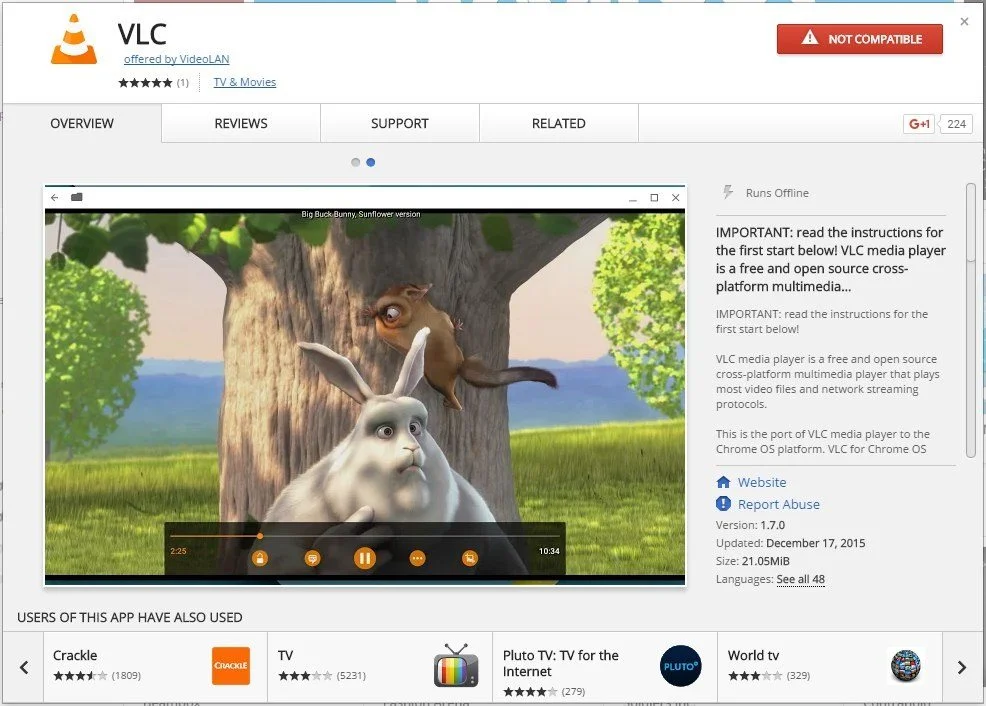Click the 224 Google+ count bubble
986x706 pixels.
point(956,124)
